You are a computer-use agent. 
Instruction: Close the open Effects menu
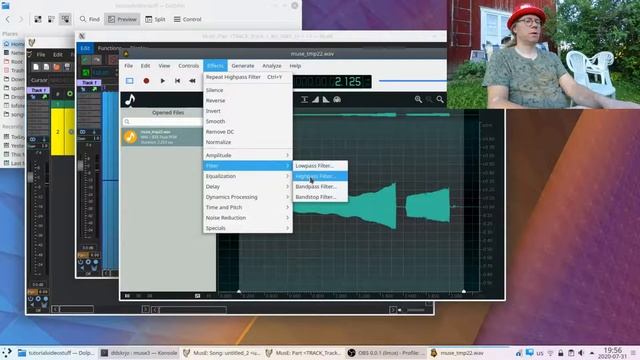[215, 66]
